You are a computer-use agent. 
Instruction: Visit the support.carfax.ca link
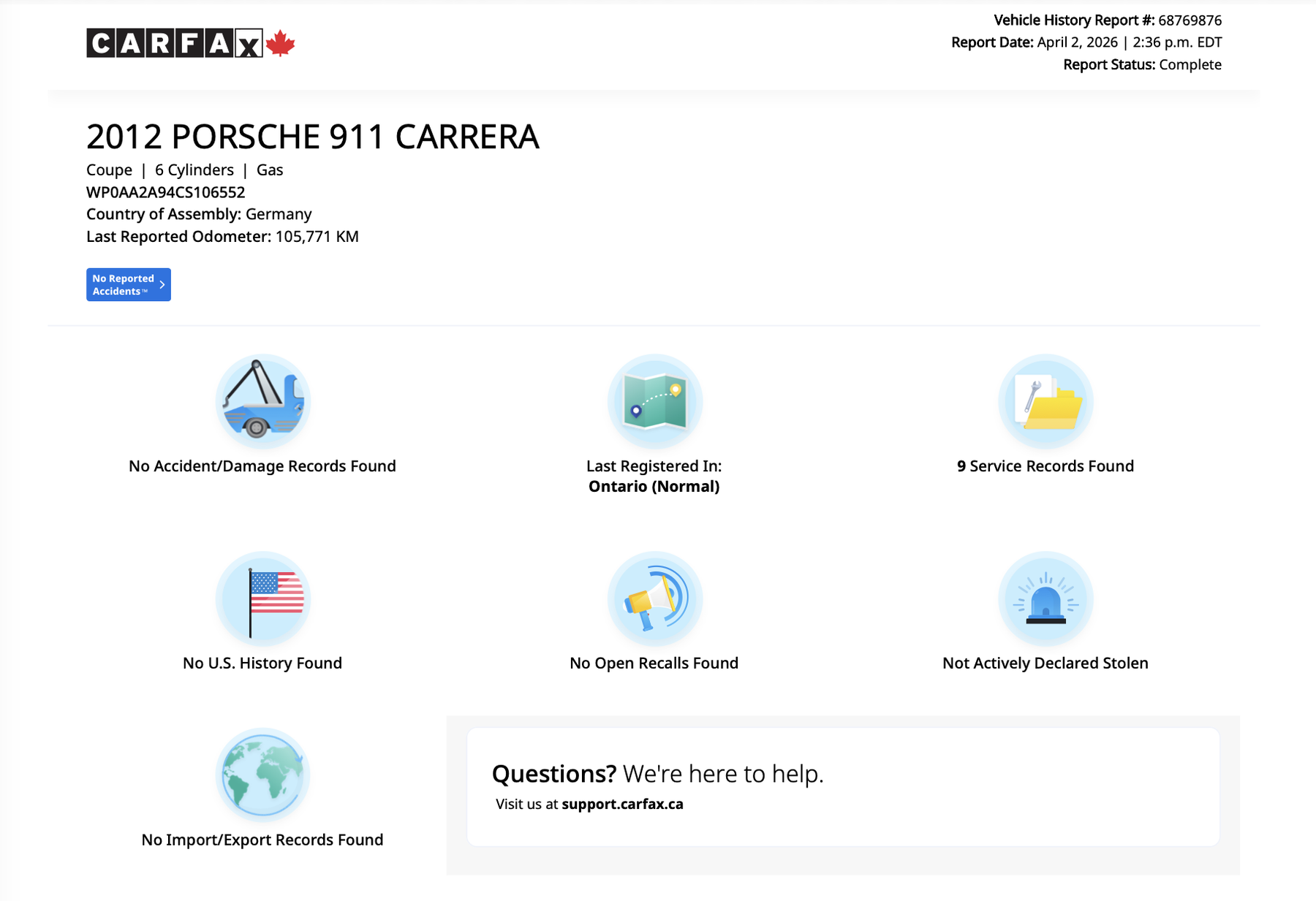(622, 804)
